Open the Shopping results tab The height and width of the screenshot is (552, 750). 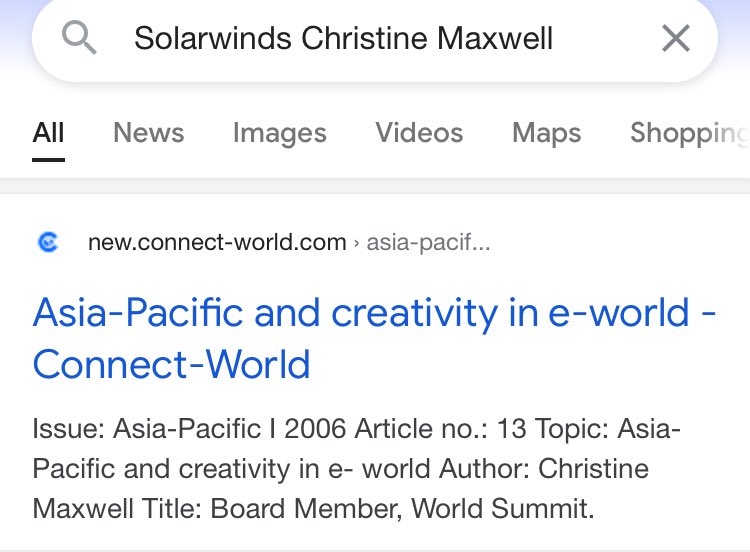tap(690, 133)
